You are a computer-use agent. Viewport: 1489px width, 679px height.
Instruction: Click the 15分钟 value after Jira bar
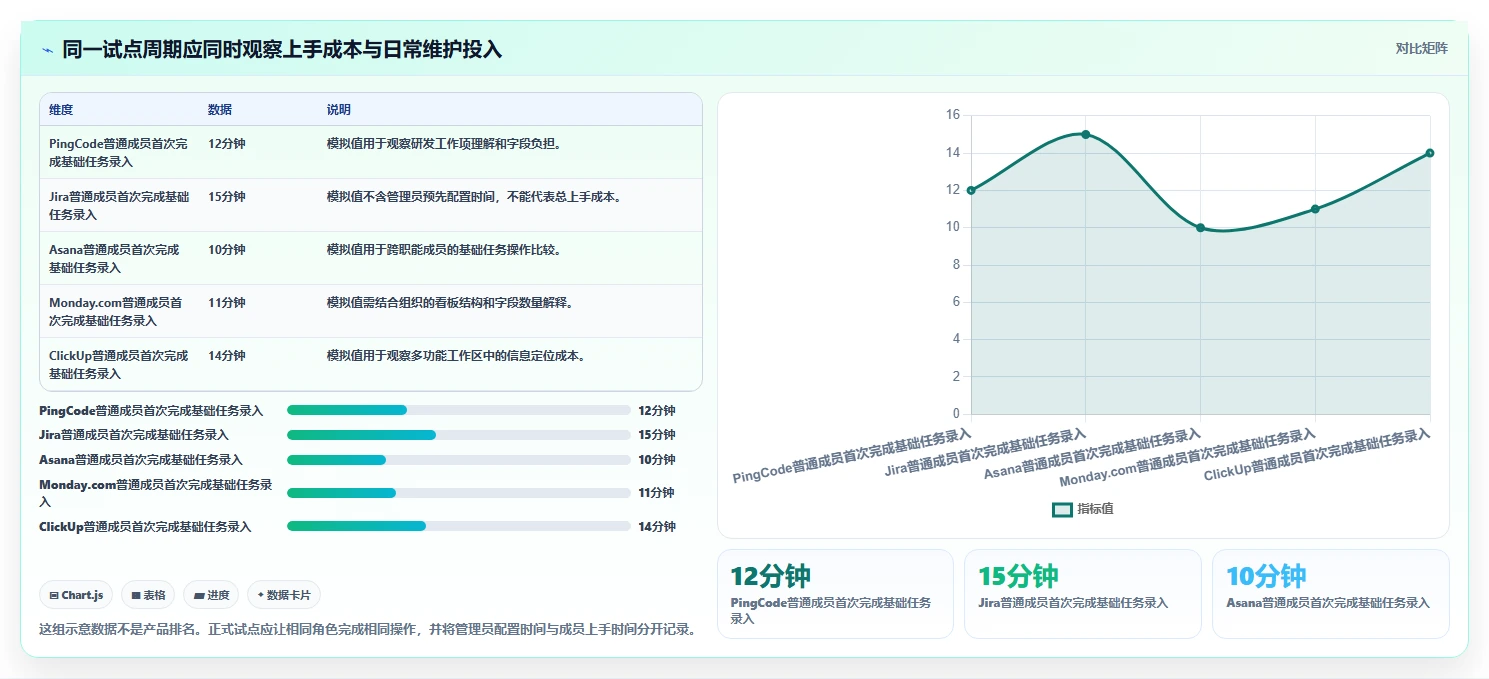tap(657, 435)
